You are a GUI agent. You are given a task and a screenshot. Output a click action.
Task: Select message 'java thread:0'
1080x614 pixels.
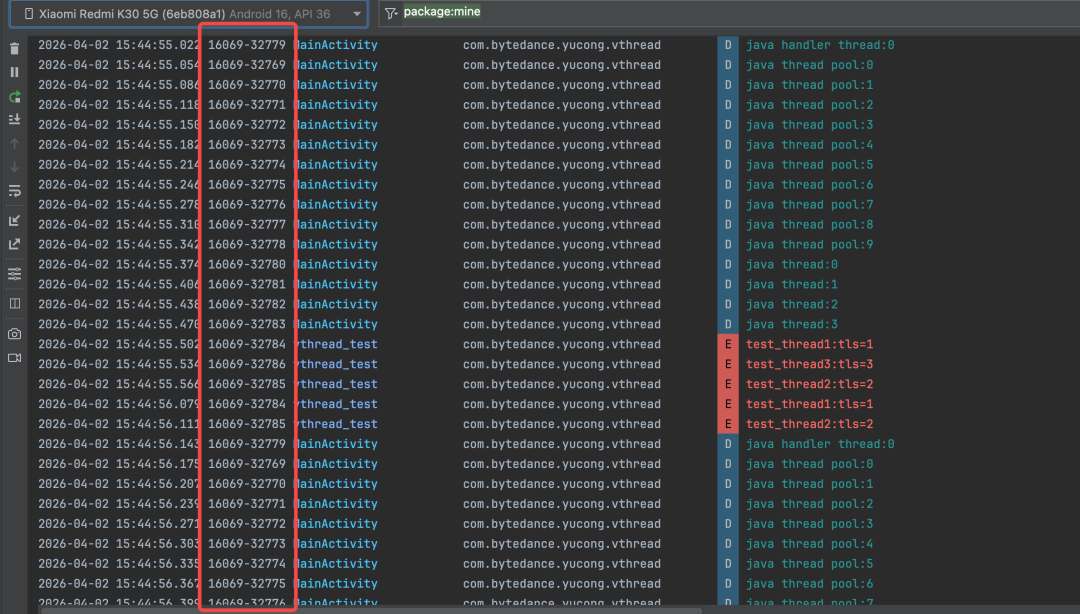tap(792, 265)
